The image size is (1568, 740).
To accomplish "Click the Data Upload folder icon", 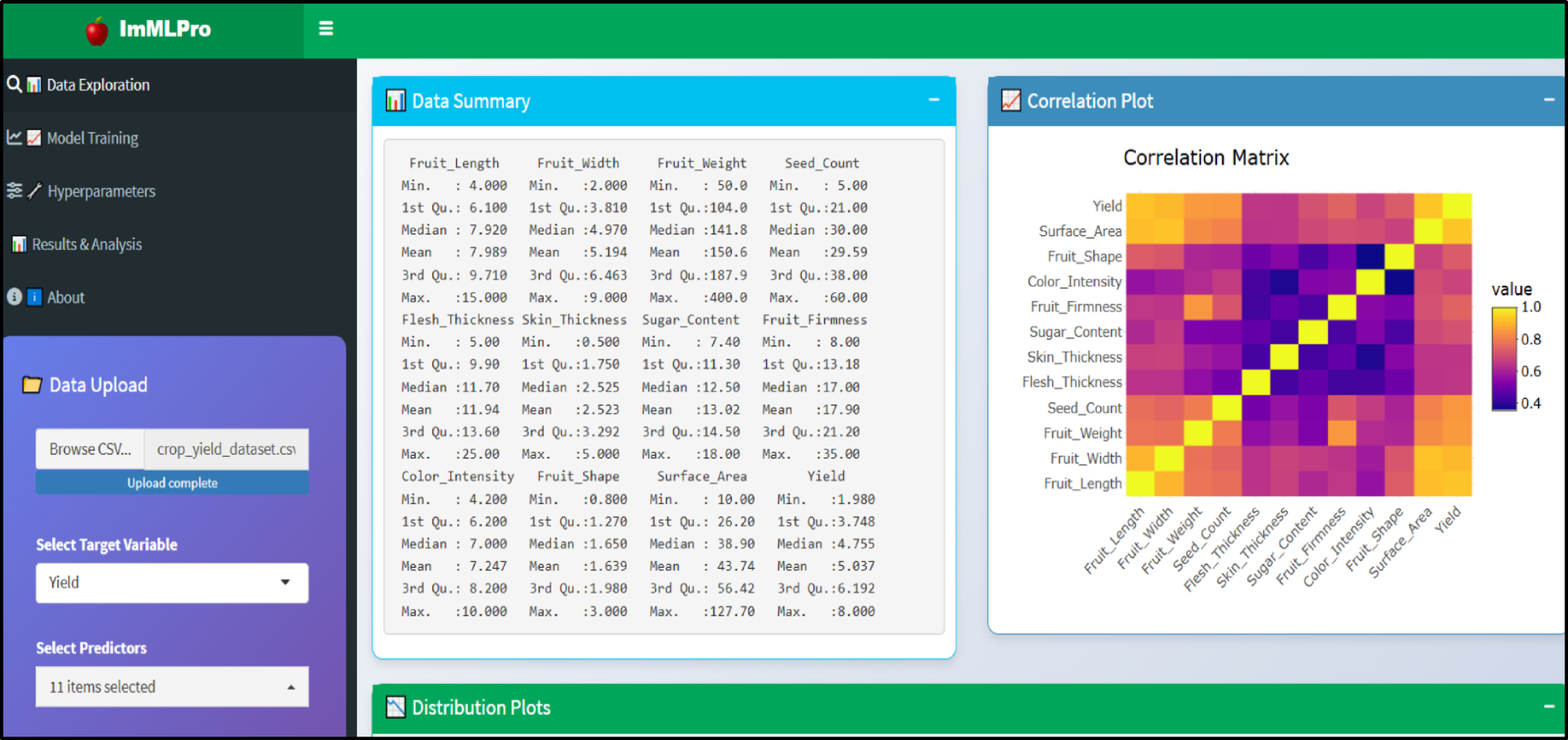I will tap(32, 384).
